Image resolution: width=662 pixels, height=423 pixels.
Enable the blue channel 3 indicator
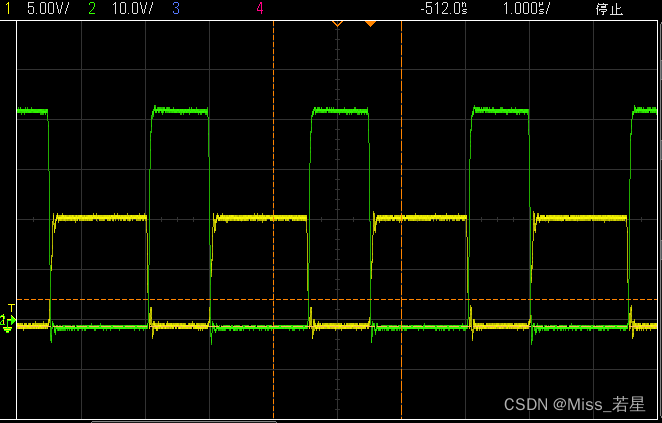pyautogui.click(x=176, y=9)
